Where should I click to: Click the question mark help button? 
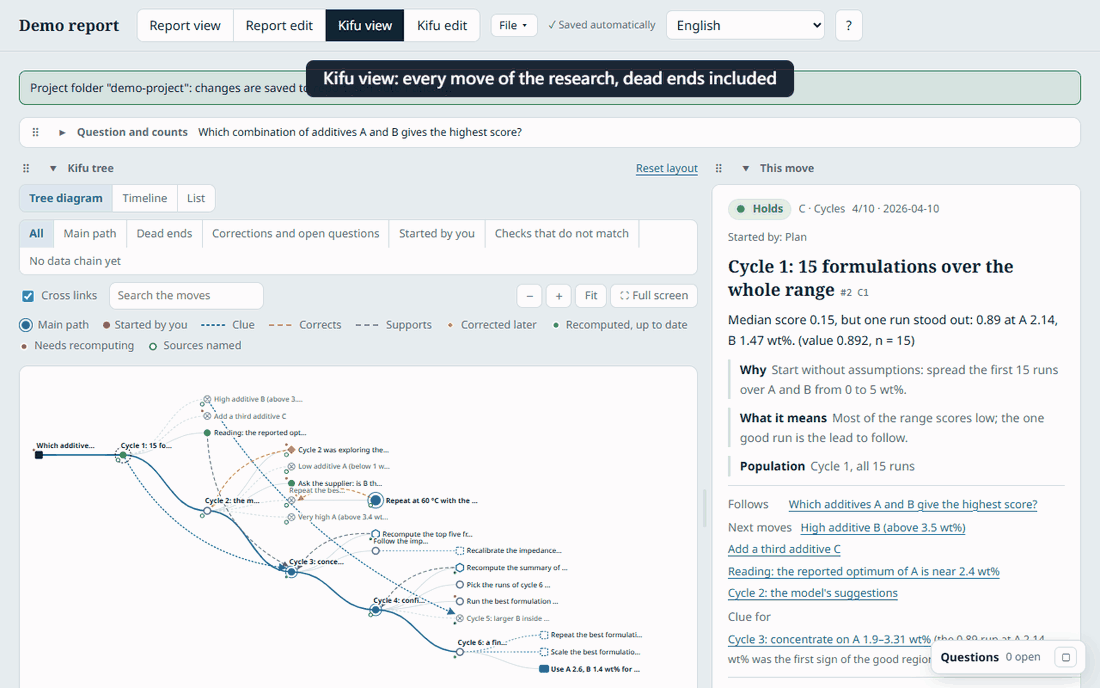click(848, 25)
